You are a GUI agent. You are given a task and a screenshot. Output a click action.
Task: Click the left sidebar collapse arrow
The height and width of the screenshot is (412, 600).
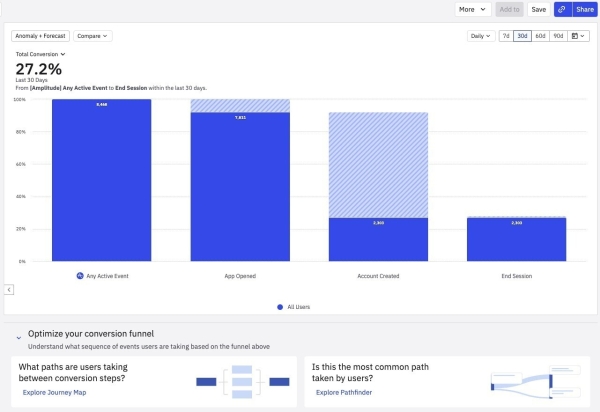pyautogui.click(x=9, y=289)
